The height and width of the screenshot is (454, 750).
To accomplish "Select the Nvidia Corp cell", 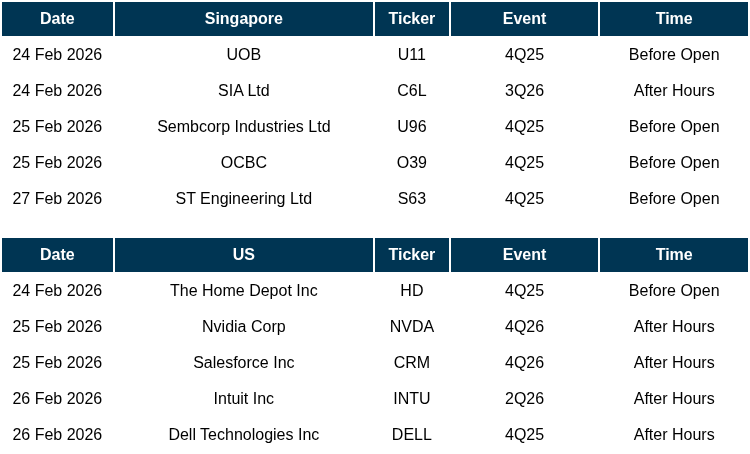I will 244,327.
